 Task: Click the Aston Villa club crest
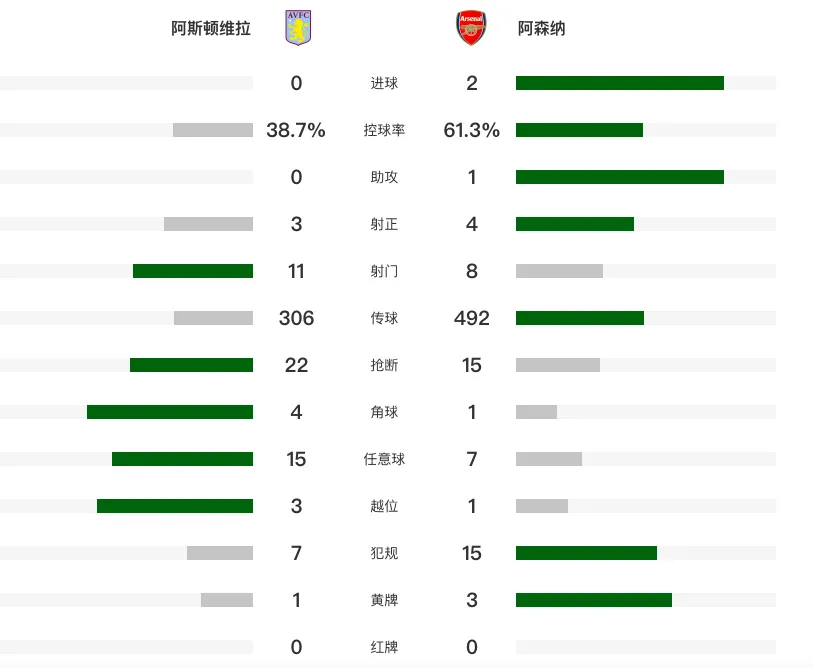pyautogui.click(x=298, y=28)
